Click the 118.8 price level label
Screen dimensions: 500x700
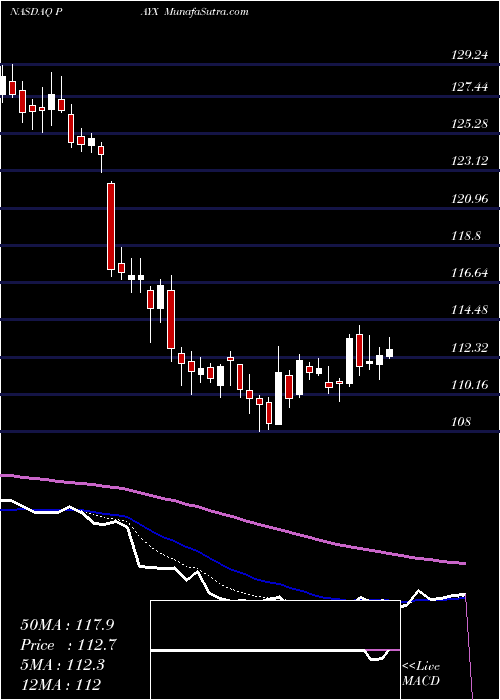[466, 235]
